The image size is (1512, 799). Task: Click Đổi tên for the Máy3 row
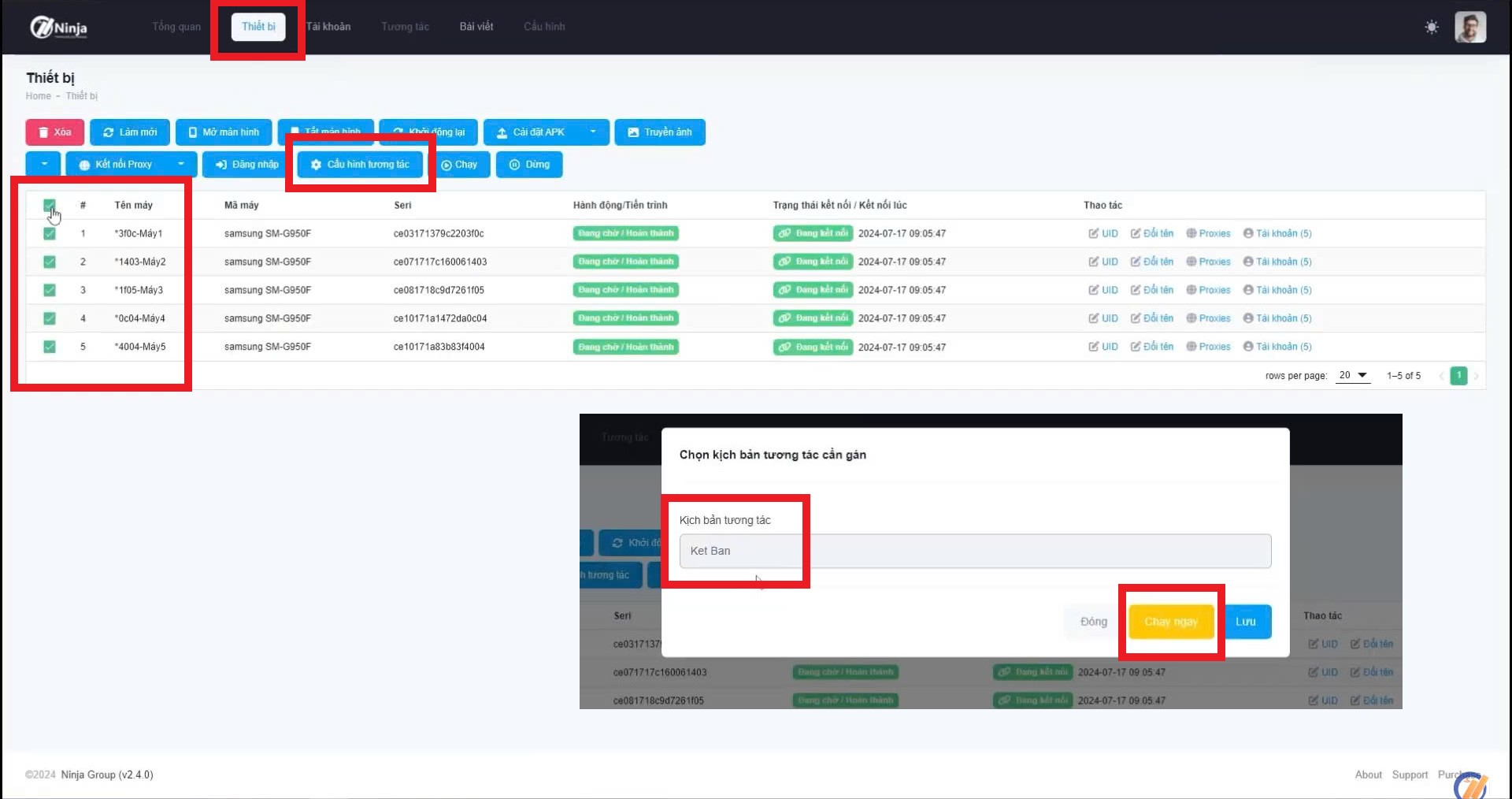(1152, 290)
